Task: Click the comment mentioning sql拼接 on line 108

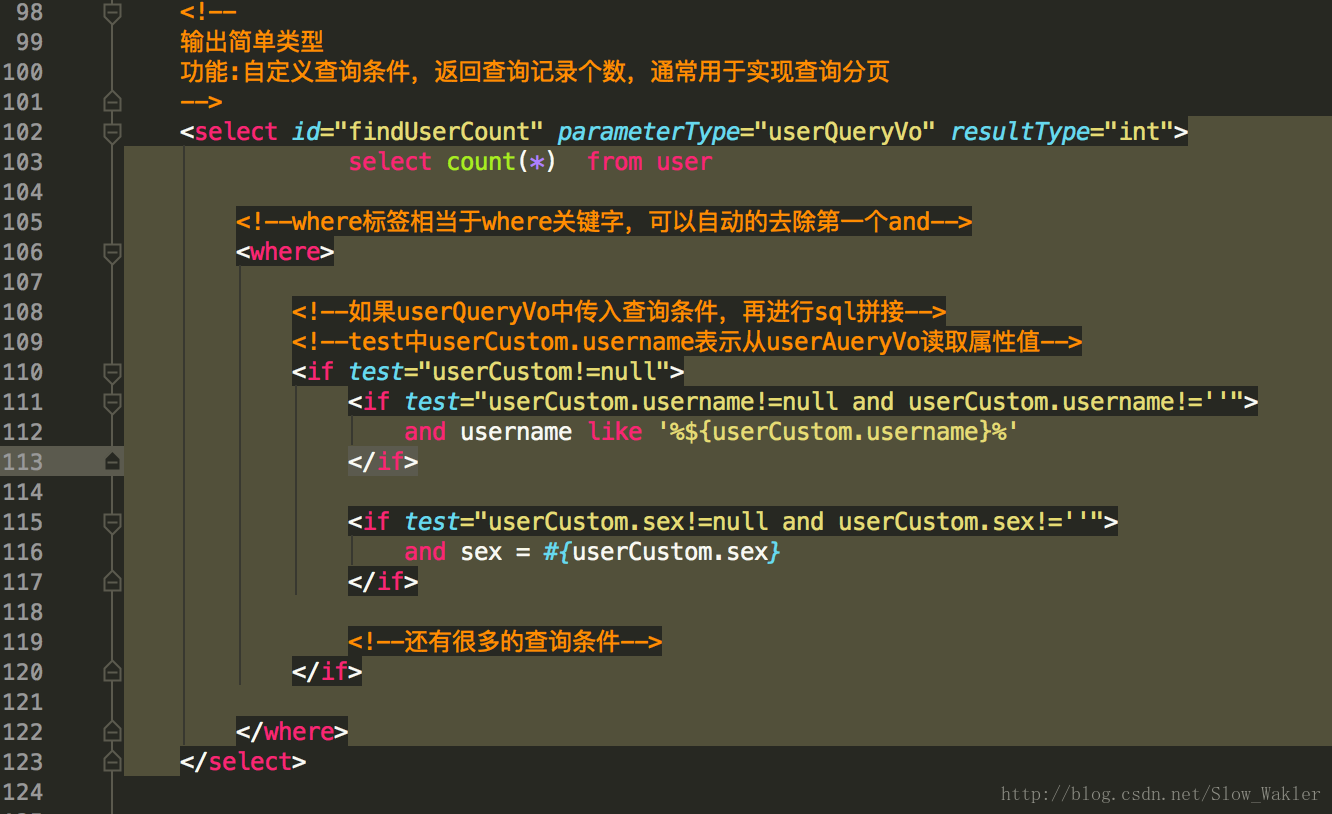Action: [x=619, y=312]
